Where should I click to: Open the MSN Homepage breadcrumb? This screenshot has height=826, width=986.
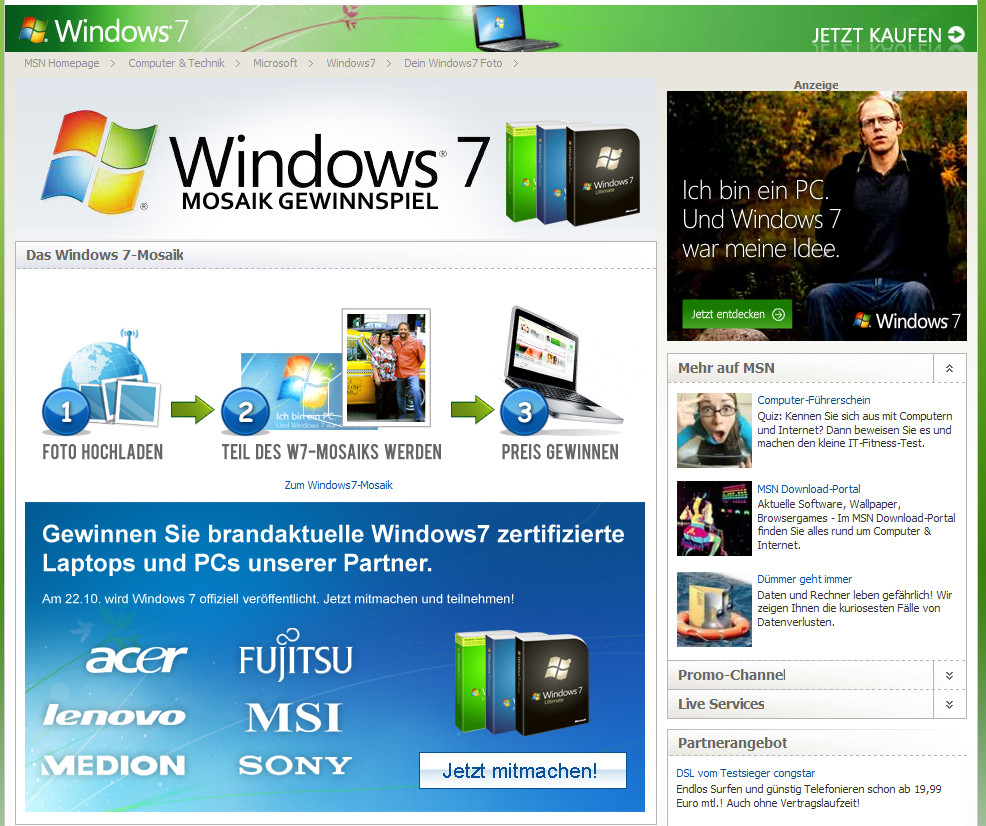pos(62,63)
